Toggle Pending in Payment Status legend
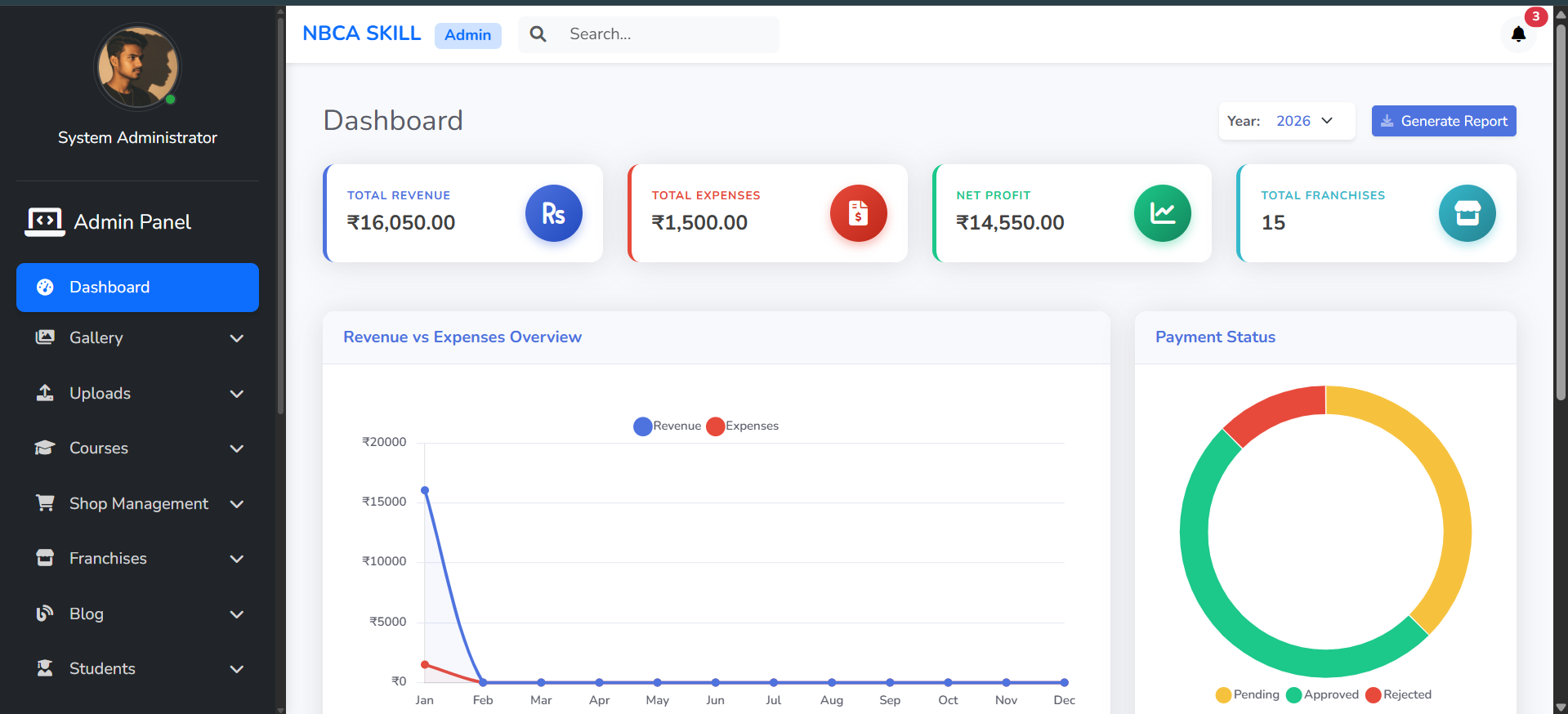 pos(1247,694)
